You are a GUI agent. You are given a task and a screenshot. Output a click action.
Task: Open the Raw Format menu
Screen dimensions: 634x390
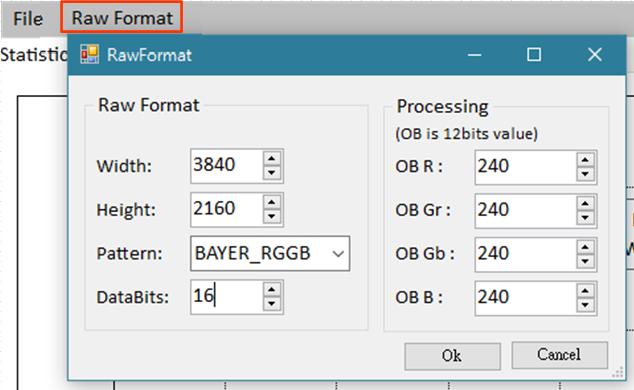(x=122, y=18)
